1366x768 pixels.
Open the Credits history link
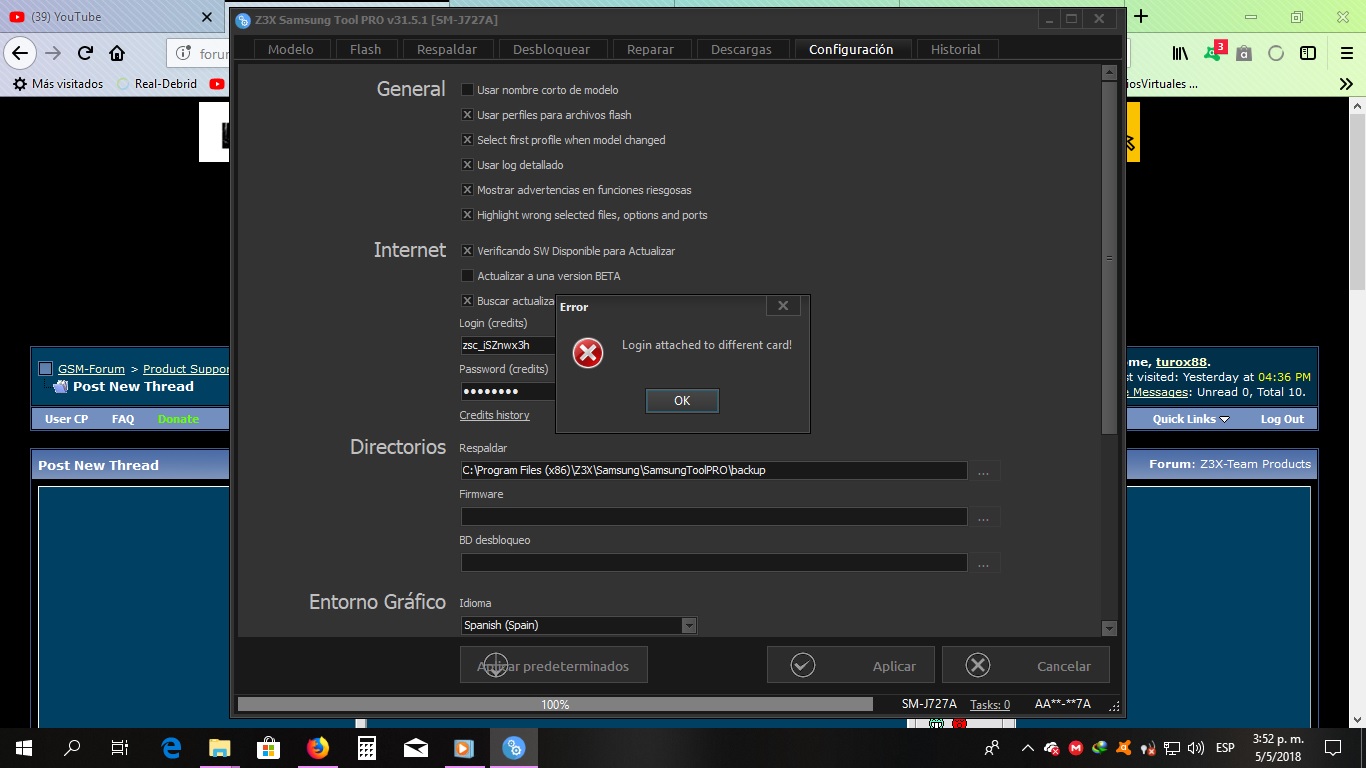coord(494,415)
